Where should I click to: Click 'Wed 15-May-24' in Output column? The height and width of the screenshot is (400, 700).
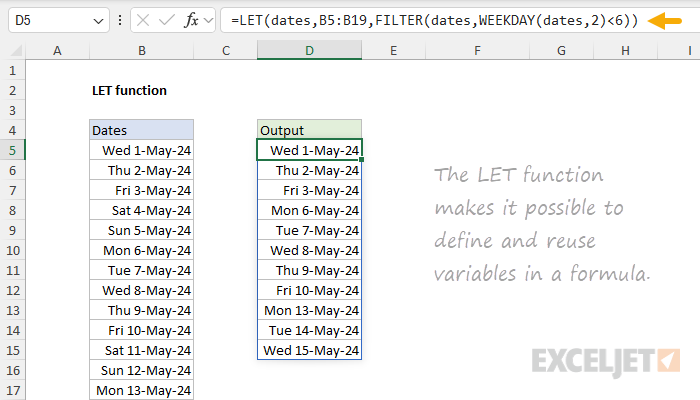point(309,350)
